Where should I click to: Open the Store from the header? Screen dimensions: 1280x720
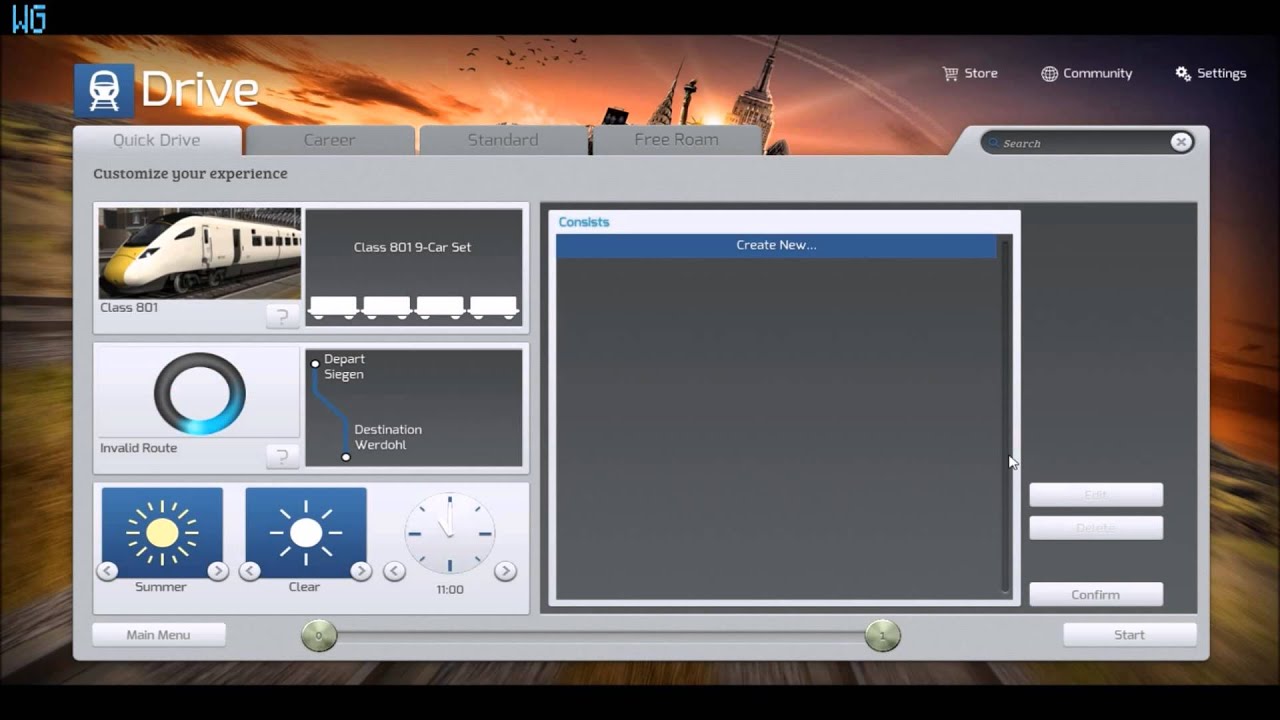pyautogui.click(x=970, y=73)
